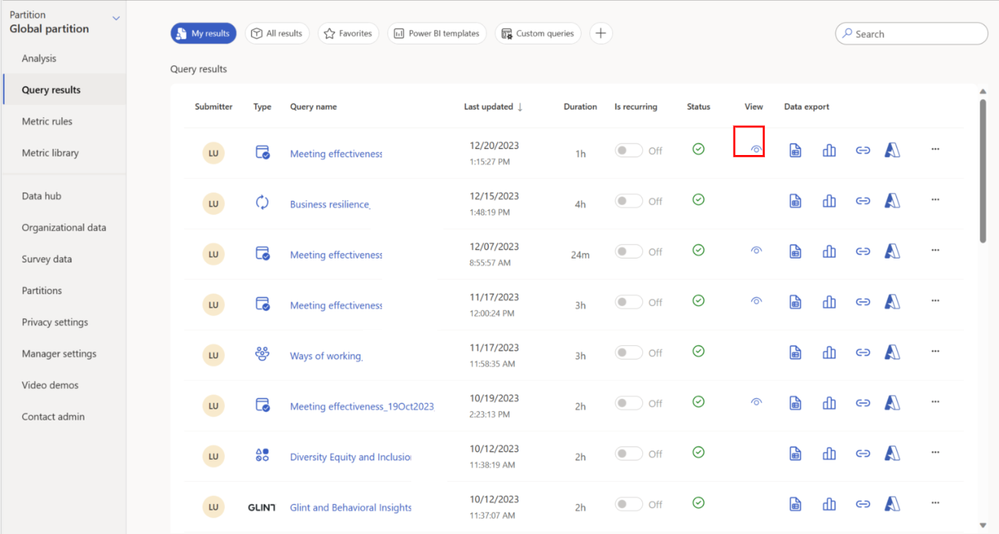Click Ways of working query type icon
Image resolution: width=999 pixels, height=534 pixels.
[x=262, y=354]
